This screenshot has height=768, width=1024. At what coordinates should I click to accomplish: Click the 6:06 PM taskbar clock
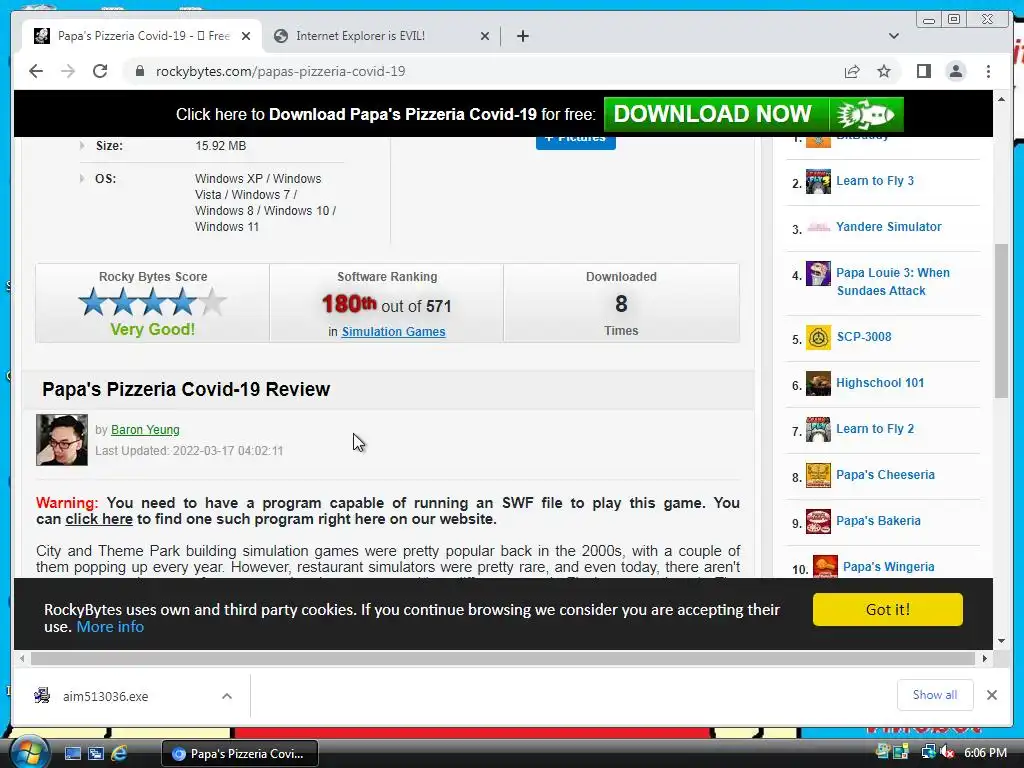(985, 753)
